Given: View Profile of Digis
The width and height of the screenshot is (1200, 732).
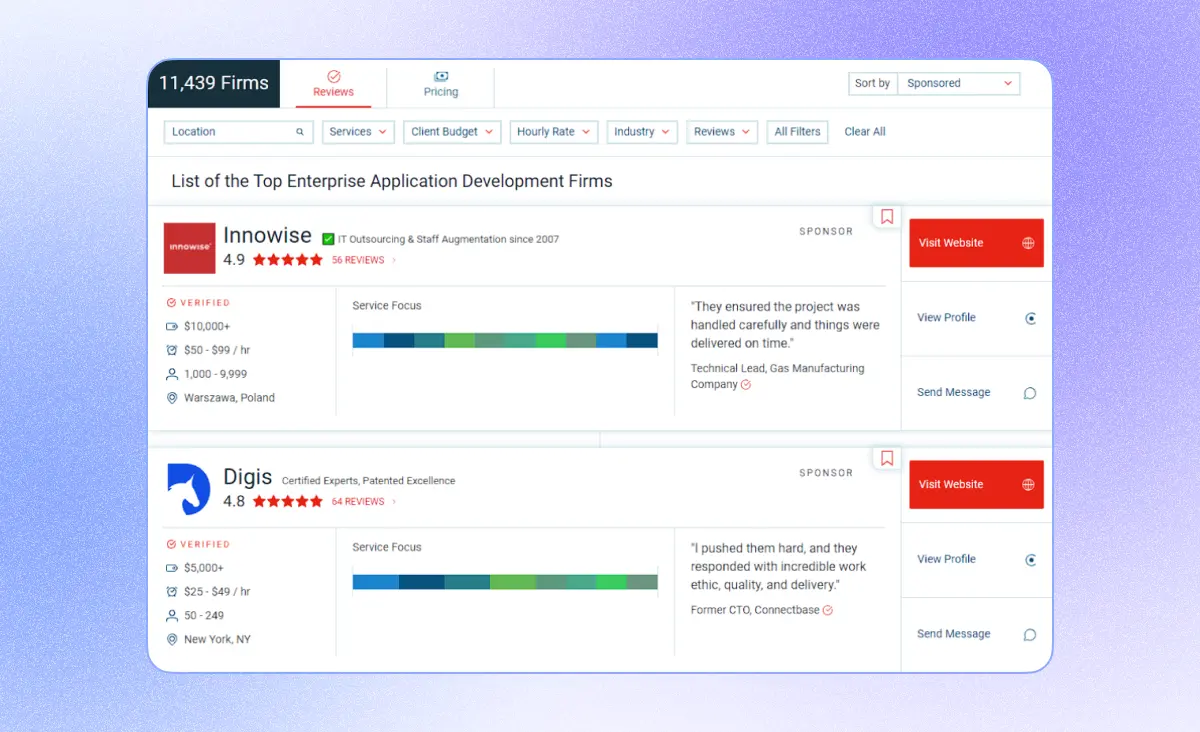Looking at the screenshot, I should [x=946, y=559].
